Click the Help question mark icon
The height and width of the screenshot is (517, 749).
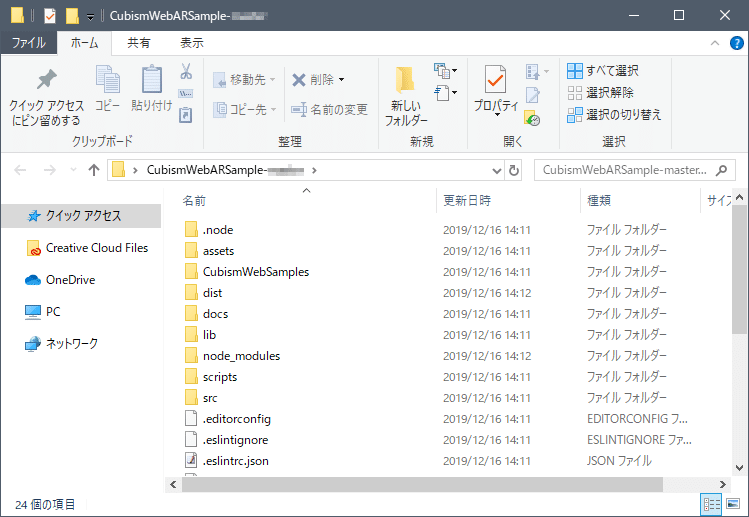pos(737,43)
